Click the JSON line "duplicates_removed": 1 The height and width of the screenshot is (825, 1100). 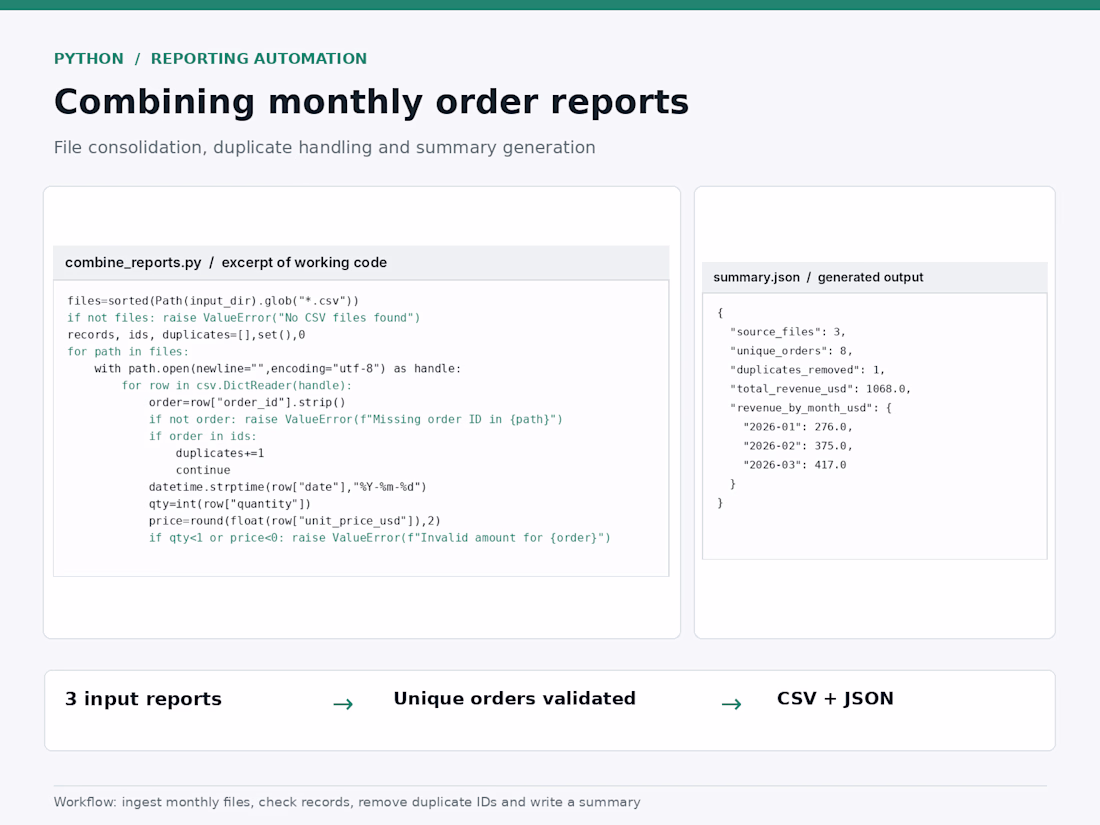click(x=807, y=370)
